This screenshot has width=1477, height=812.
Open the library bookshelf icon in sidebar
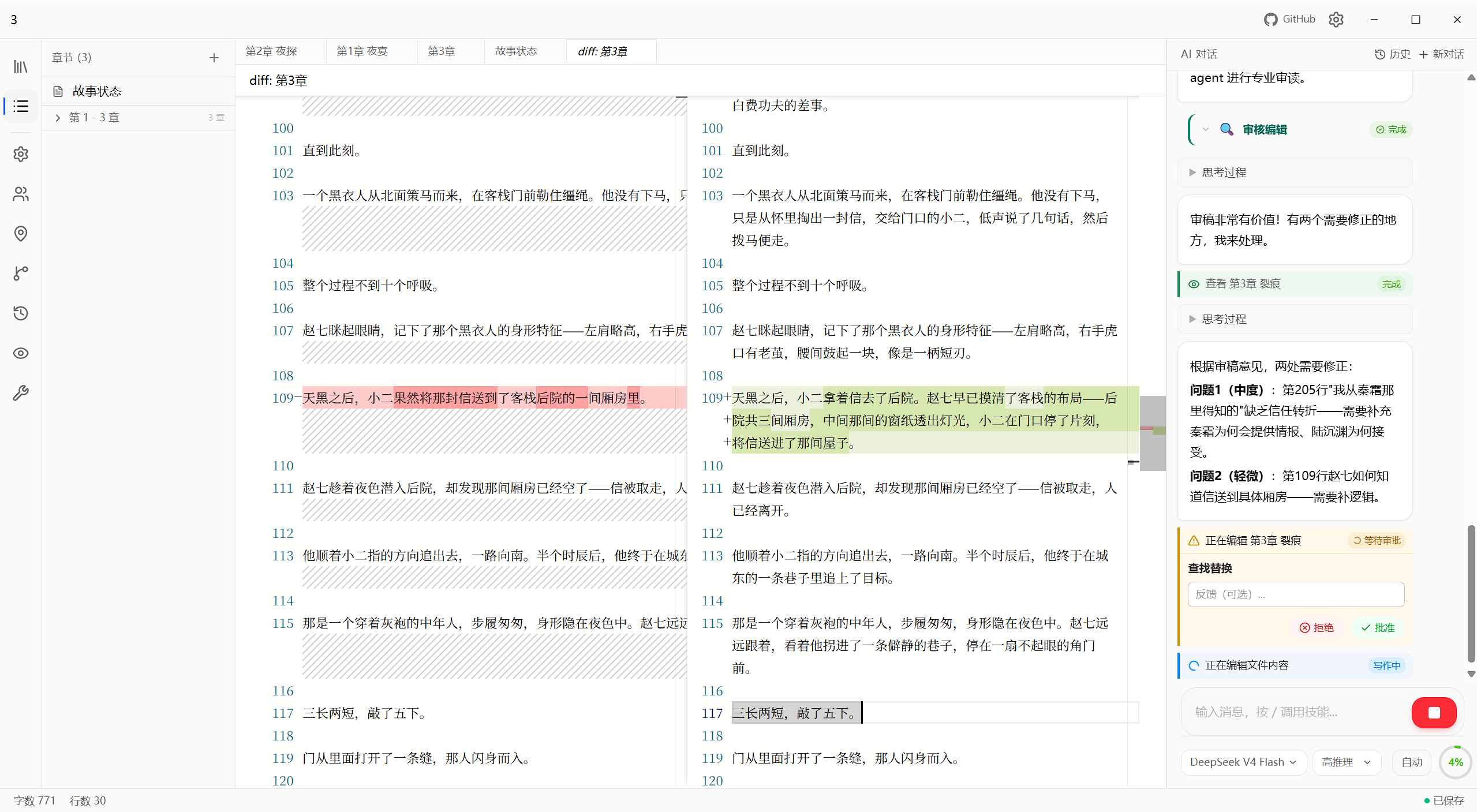pyautogui.click(x=21, y=67)
